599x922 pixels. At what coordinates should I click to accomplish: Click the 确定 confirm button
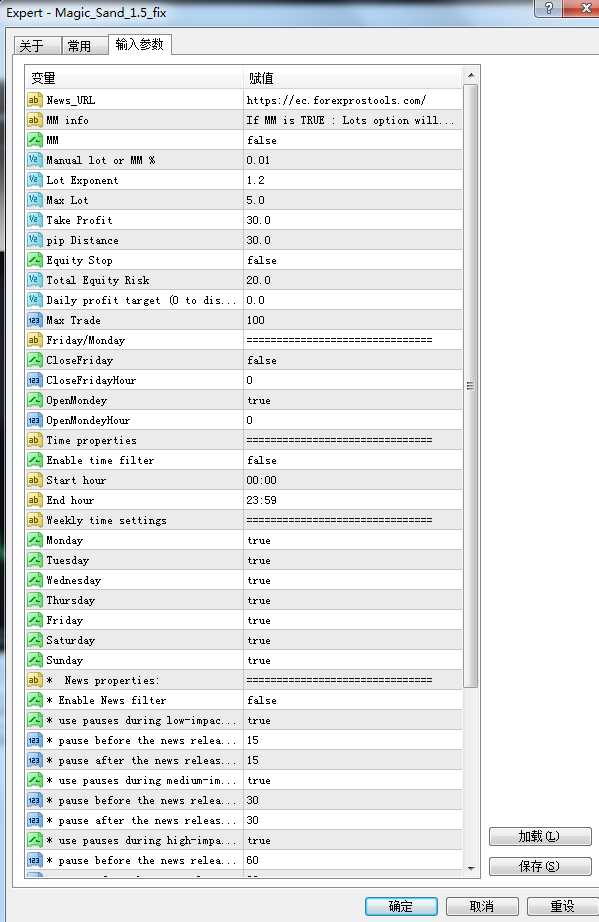pos(401,906)
